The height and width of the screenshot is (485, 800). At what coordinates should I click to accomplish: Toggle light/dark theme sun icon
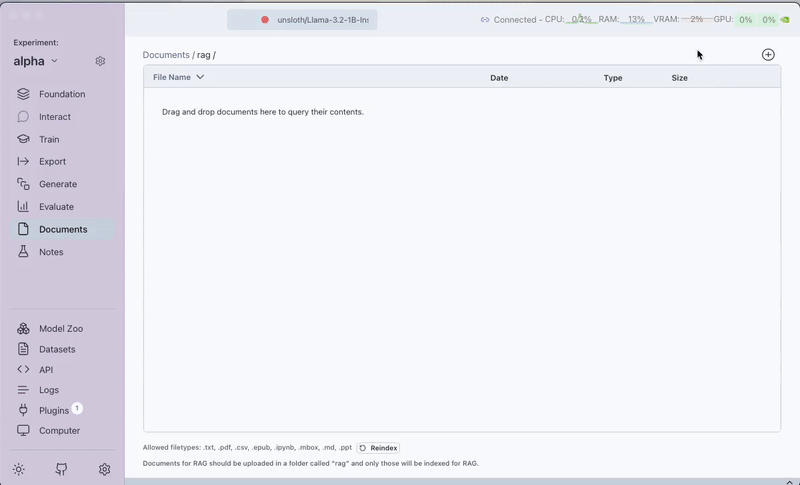[x=19, y=469]
